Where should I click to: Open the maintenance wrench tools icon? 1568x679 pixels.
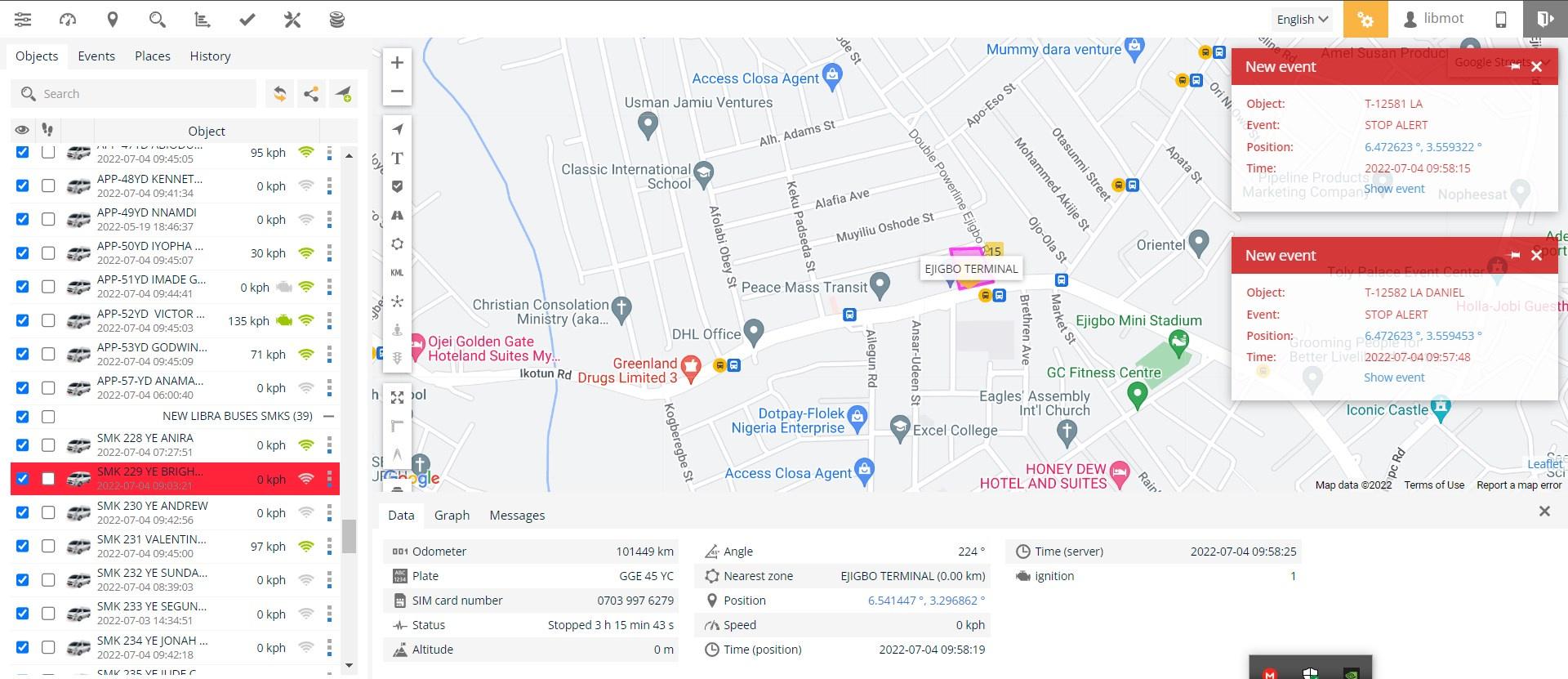point(292,19)
